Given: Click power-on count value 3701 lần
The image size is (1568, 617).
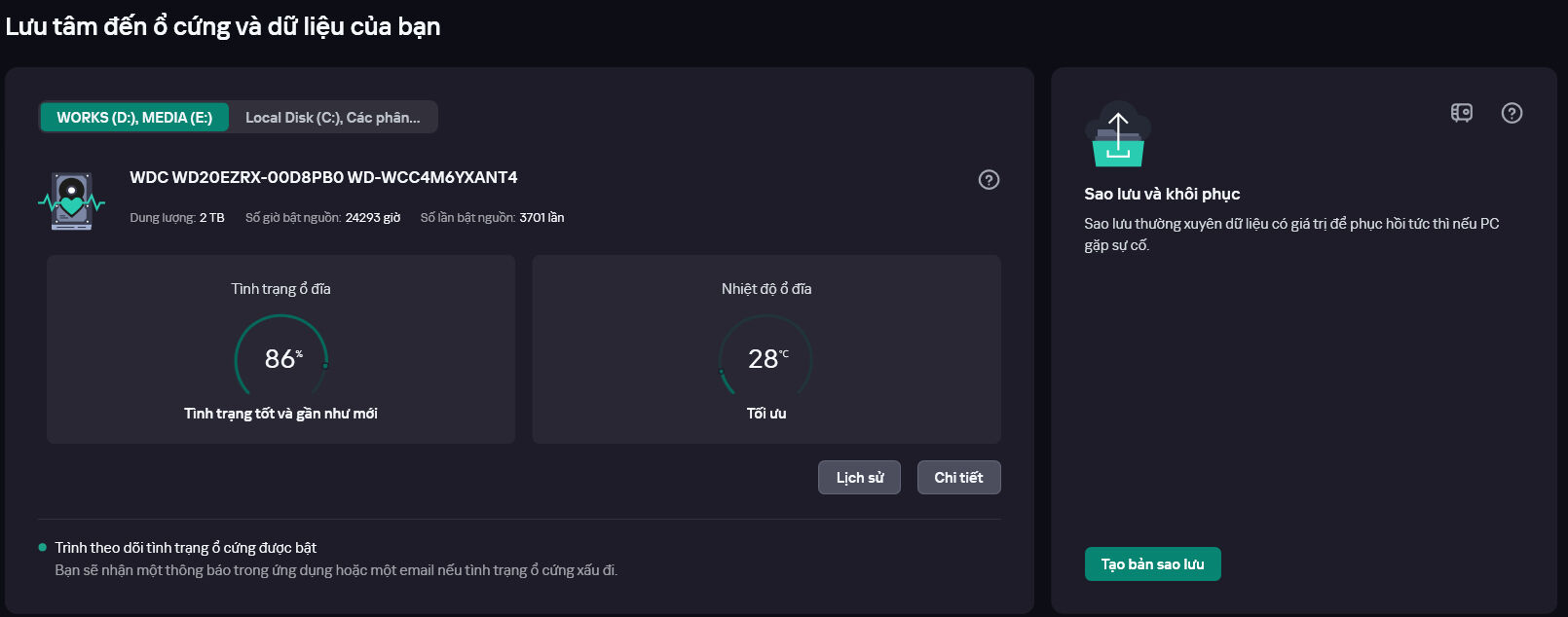Looking at the screenshot, I should (541, 217).
